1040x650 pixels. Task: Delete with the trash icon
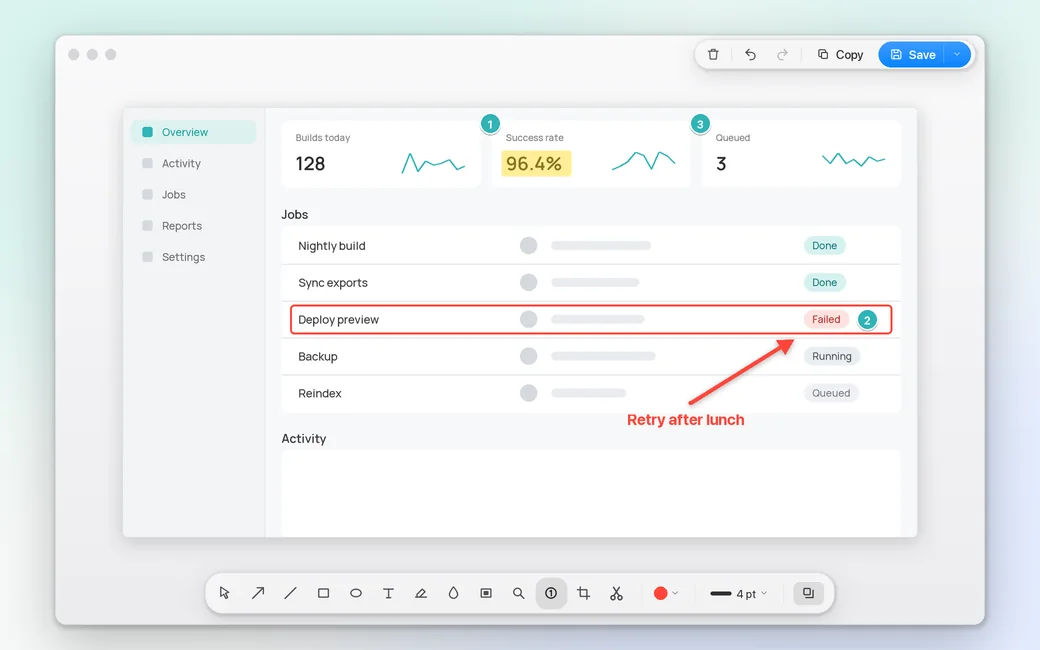click(713, 54)
